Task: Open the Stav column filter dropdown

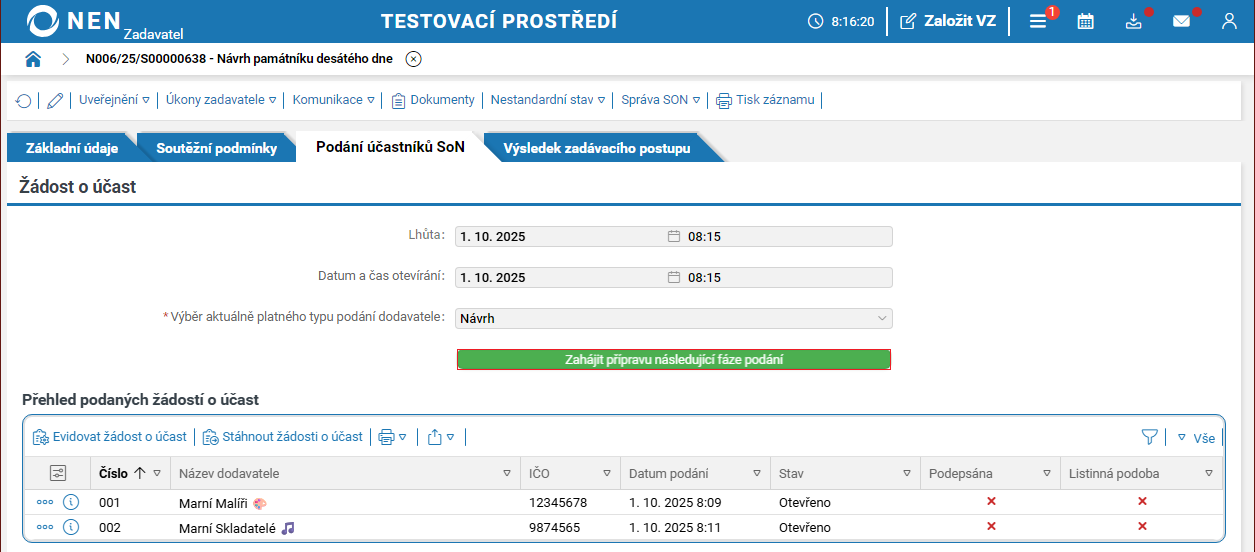Action: point(907,474)
